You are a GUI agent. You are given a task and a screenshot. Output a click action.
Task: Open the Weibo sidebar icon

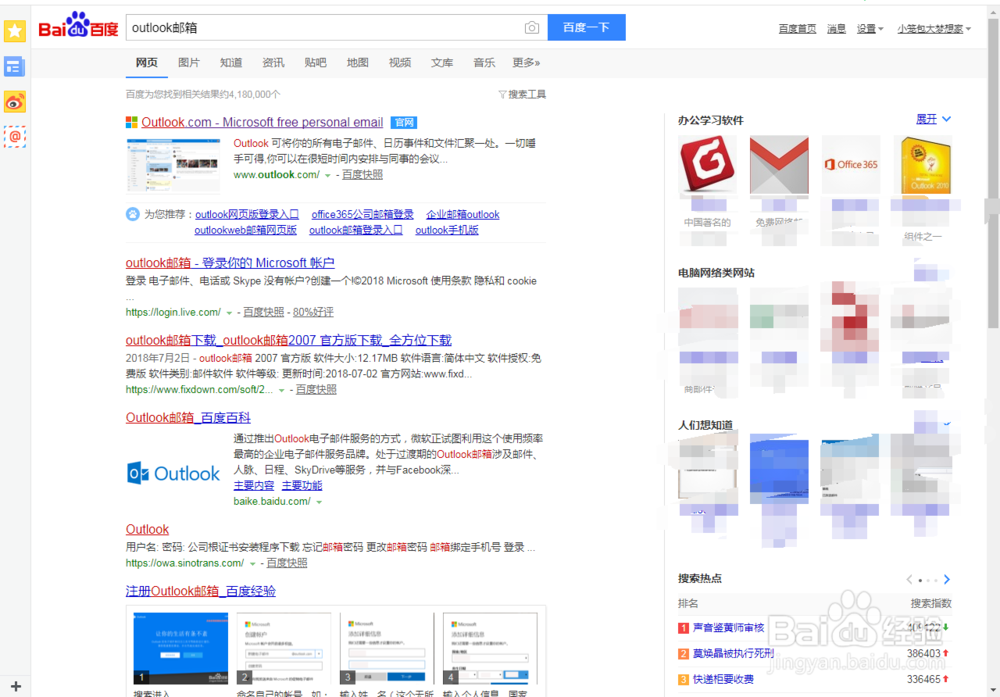15,102
